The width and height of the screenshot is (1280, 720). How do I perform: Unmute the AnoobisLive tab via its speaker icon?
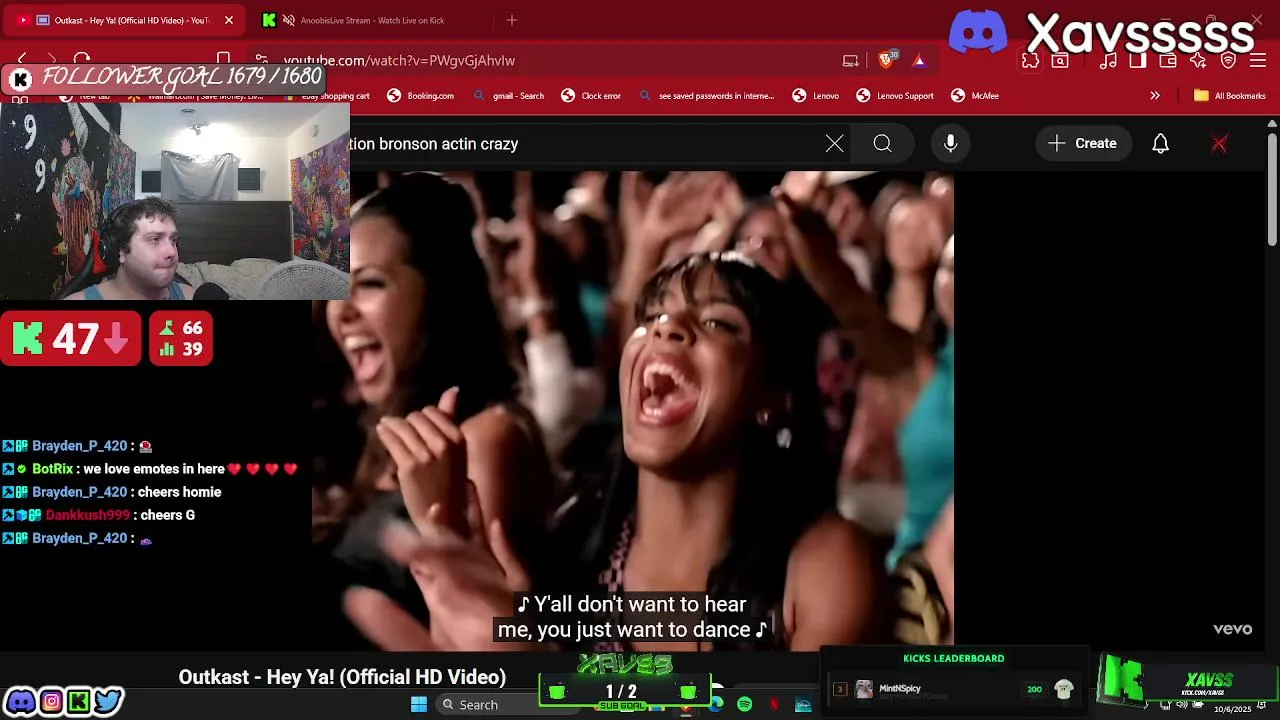point(289,20)
